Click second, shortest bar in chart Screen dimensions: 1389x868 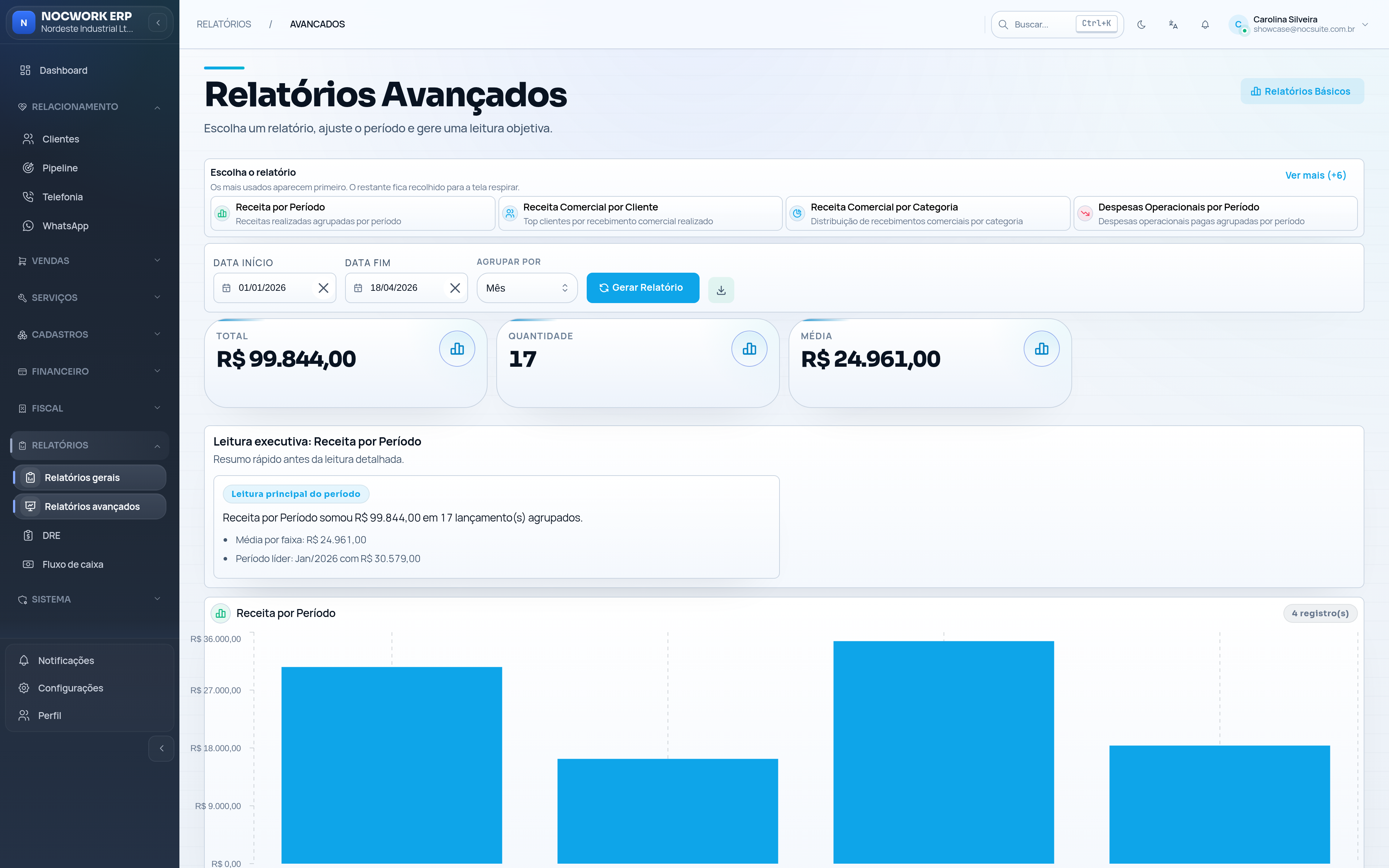tap(667, 811)
